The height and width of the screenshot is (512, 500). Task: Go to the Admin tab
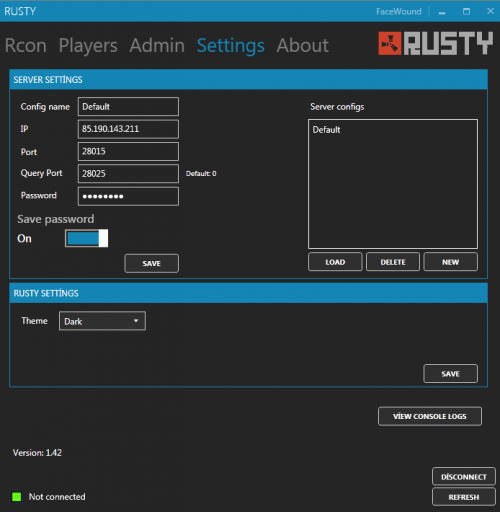157,45
